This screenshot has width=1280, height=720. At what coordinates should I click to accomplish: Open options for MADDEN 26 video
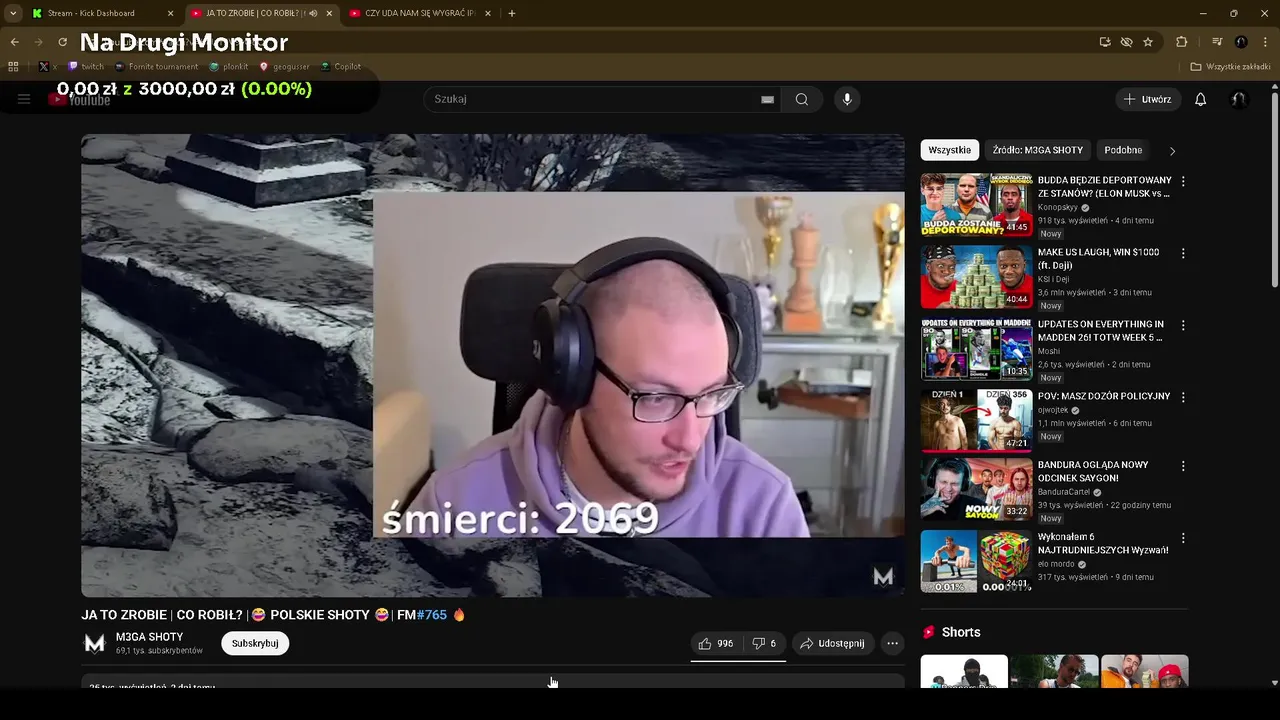(x=1183, y=326)
